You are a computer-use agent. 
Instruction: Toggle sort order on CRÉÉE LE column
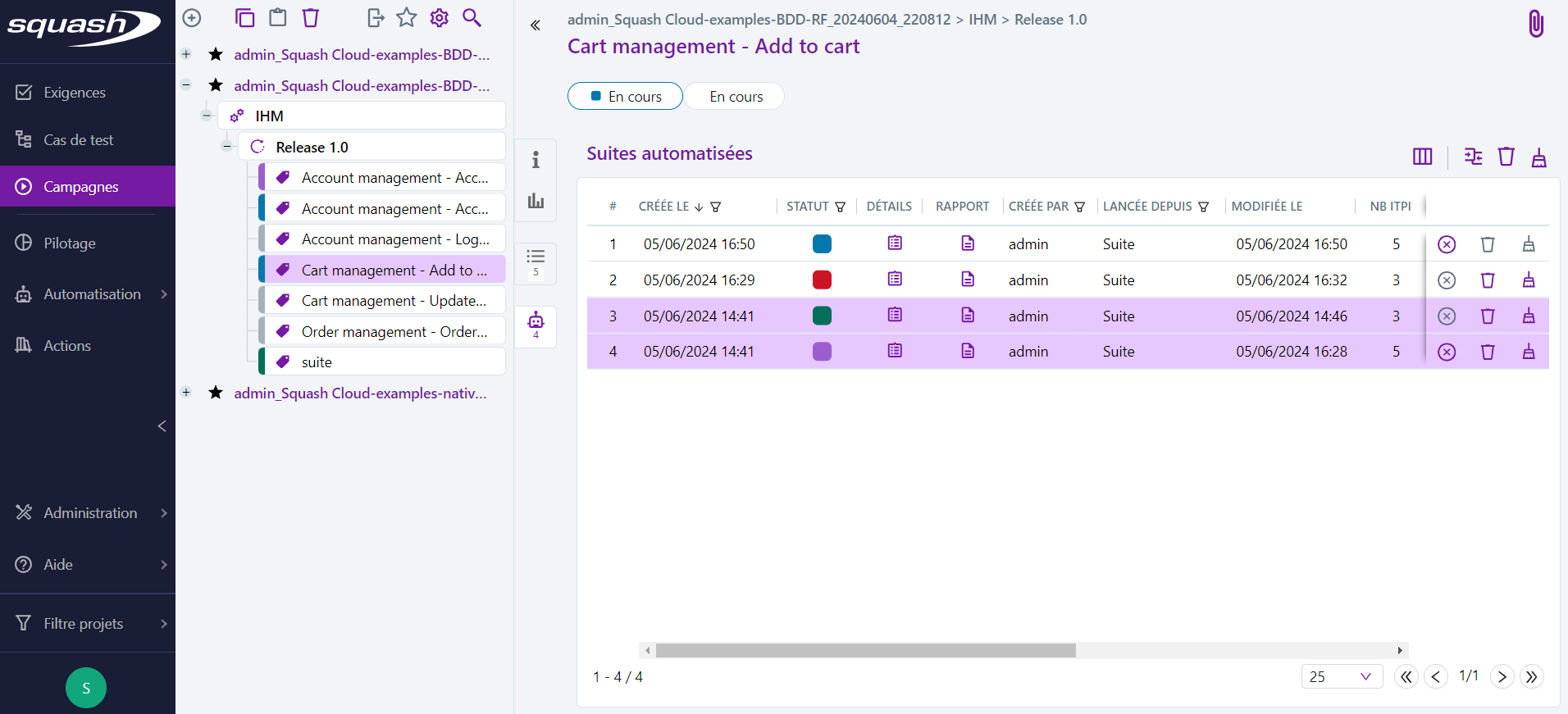(699, 207)
